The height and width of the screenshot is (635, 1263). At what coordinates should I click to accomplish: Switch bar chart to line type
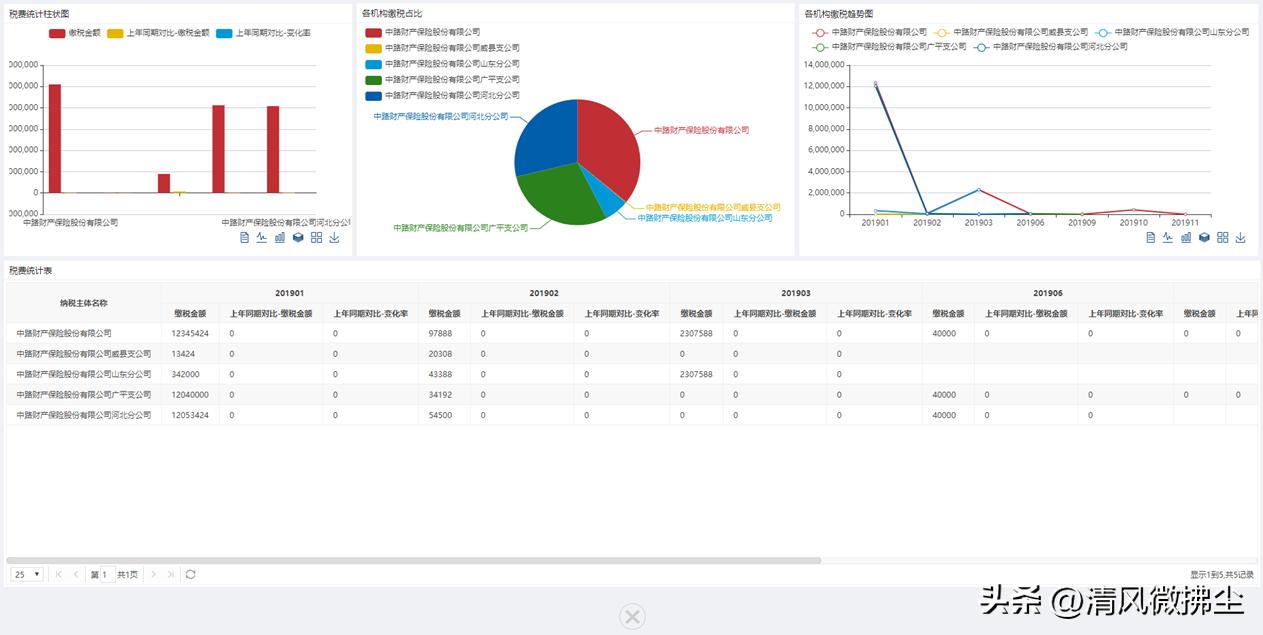point(262,237)
